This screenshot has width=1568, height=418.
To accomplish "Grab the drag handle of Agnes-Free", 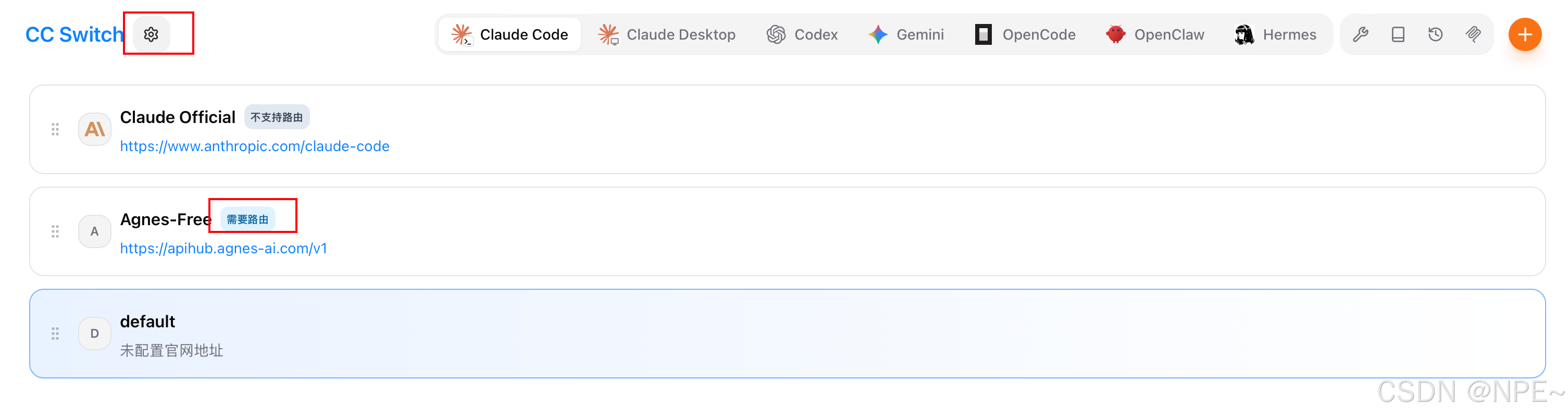I will pos(55,231).
